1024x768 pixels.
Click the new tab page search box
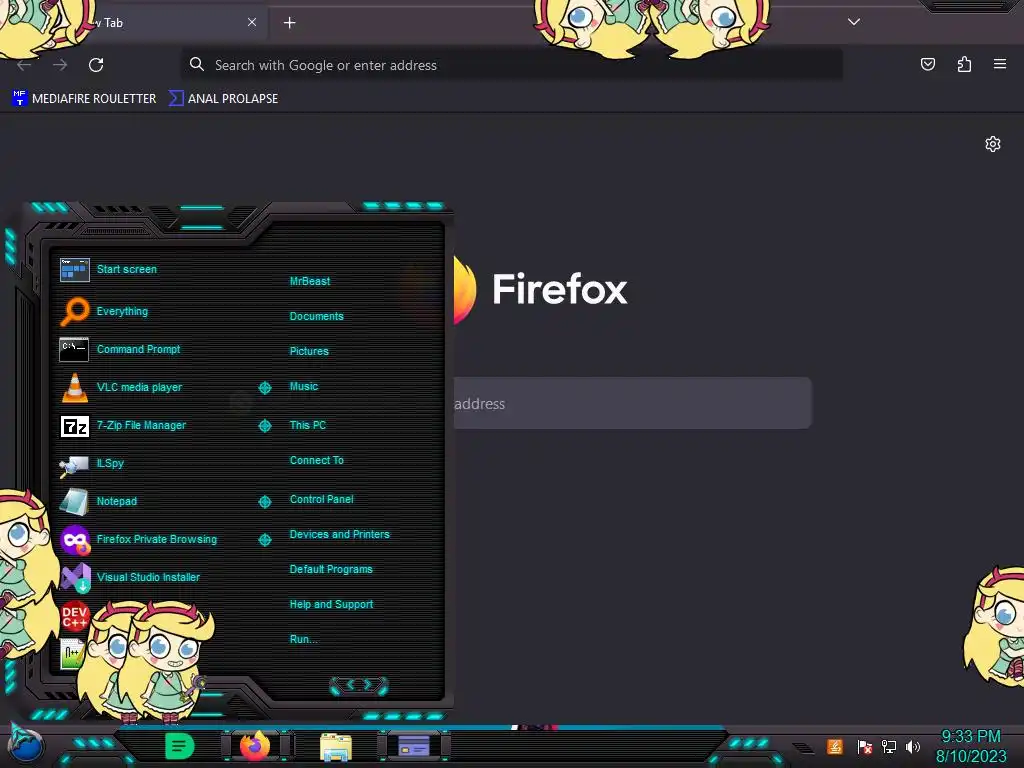click(x=632, y=403)
